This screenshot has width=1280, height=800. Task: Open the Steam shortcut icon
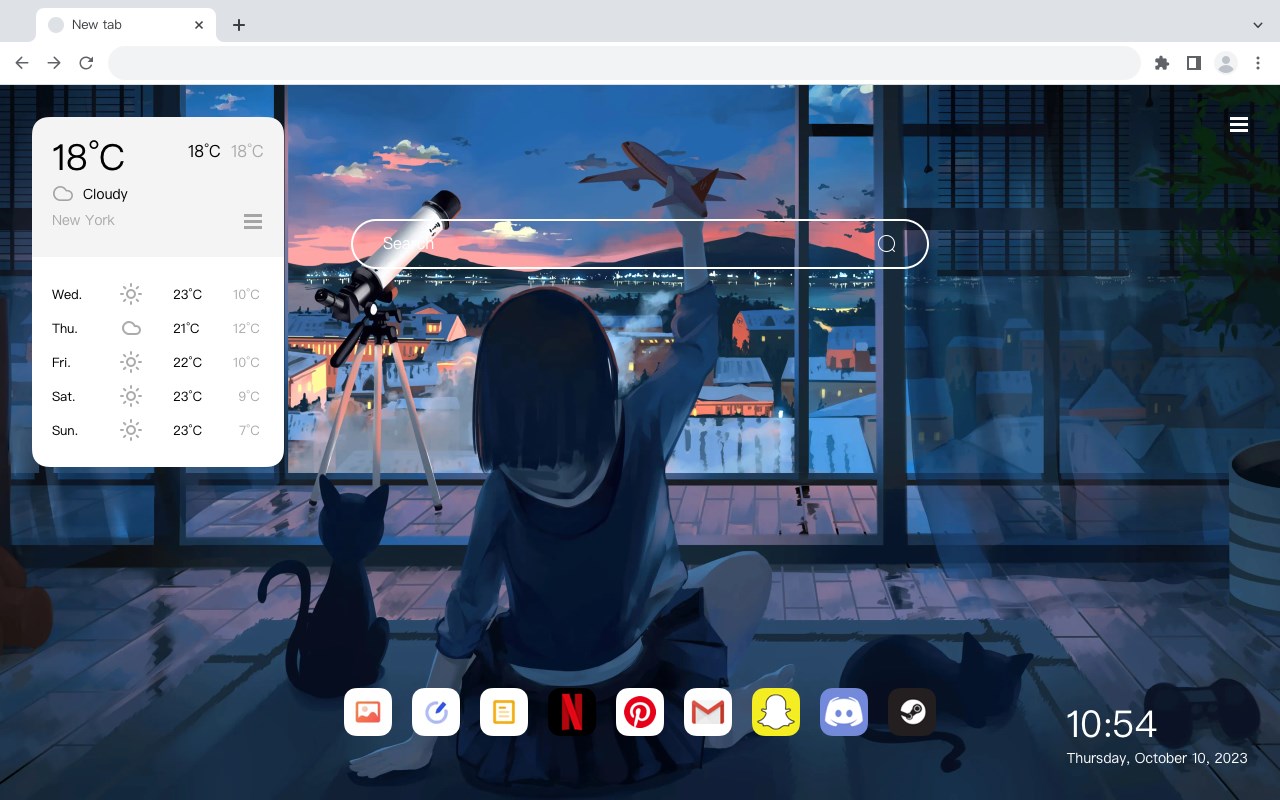pyautogui.click(x=912, y=712)
